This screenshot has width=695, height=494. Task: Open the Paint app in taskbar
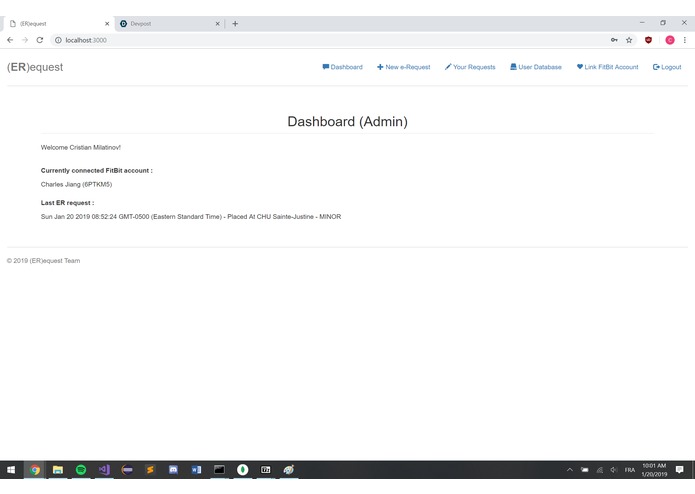click(289, 470)
